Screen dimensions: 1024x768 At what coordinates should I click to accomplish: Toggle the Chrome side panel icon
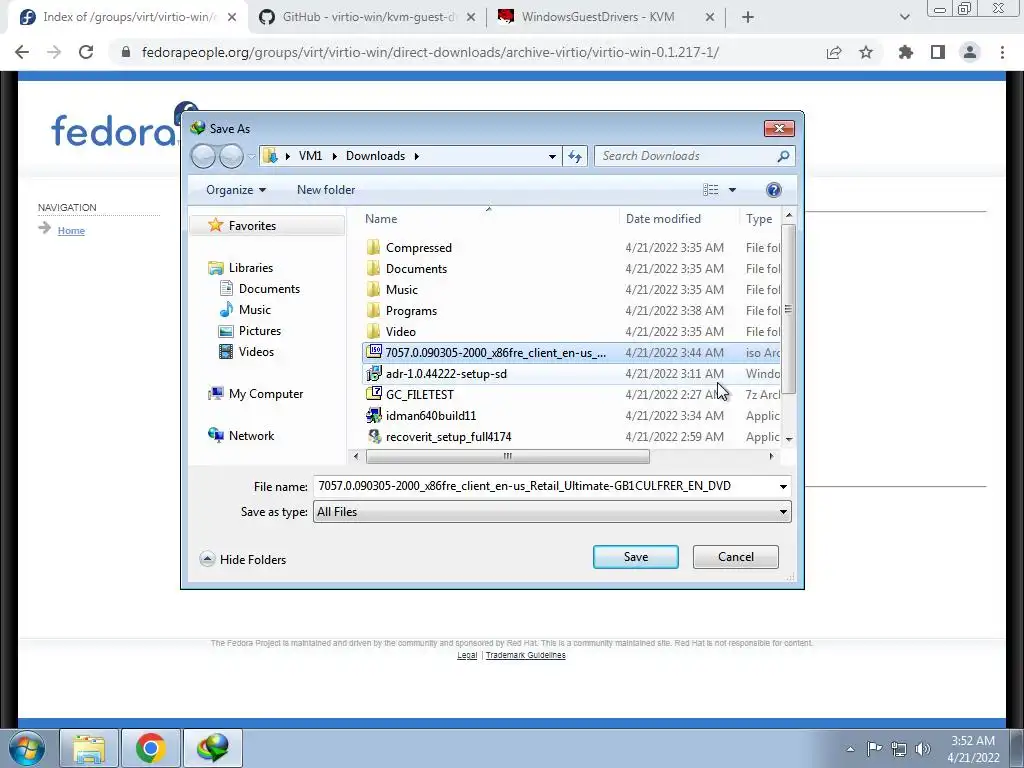coord(938,52)
